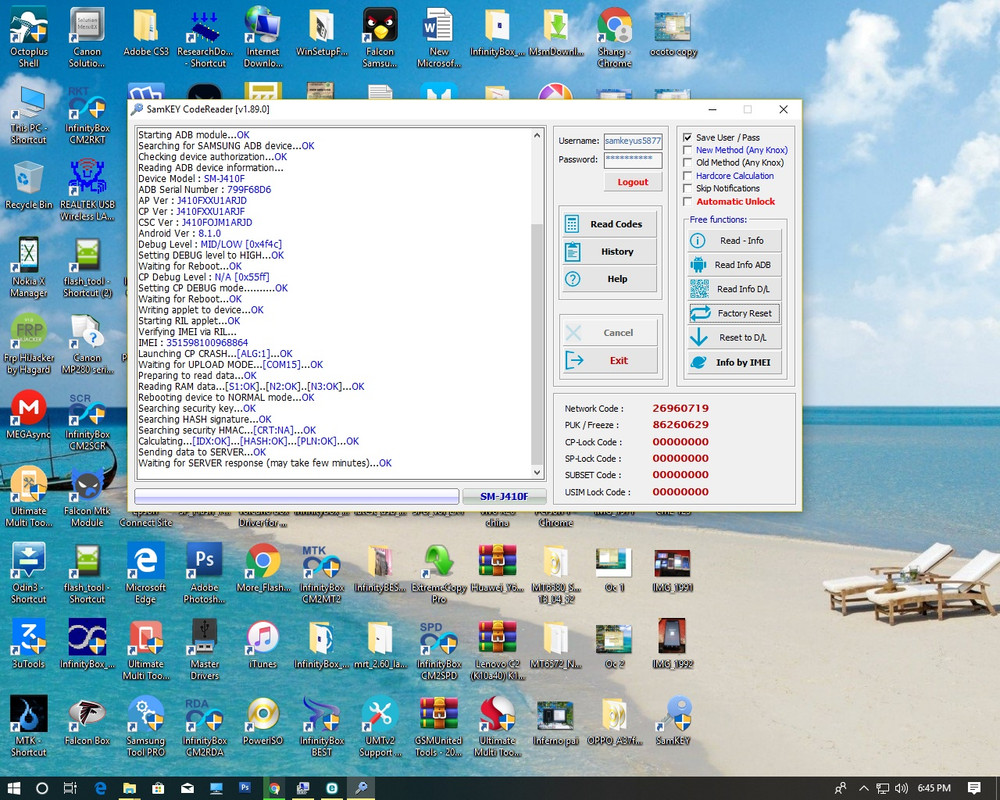
Task: Open the History button in SamKEY
Action: pos(609,251)
